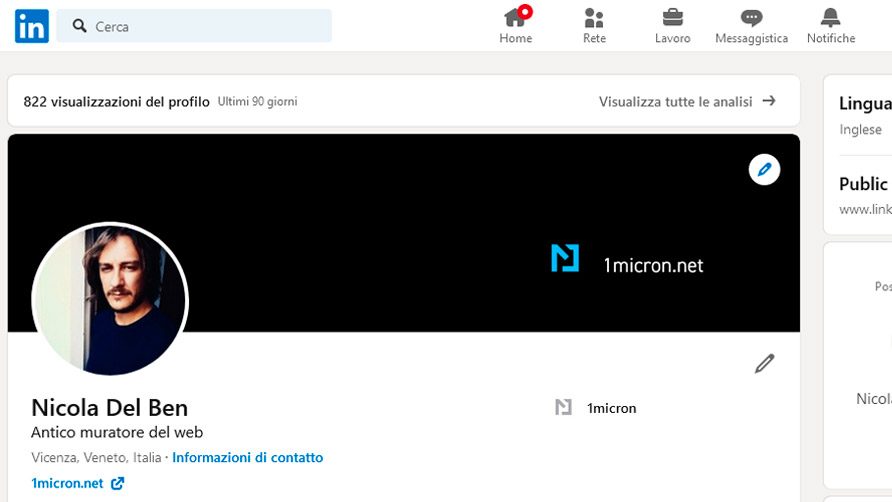Open Informazioni di contatto
892x502 pixels.
pyautogui.click(x=247, y=458)
